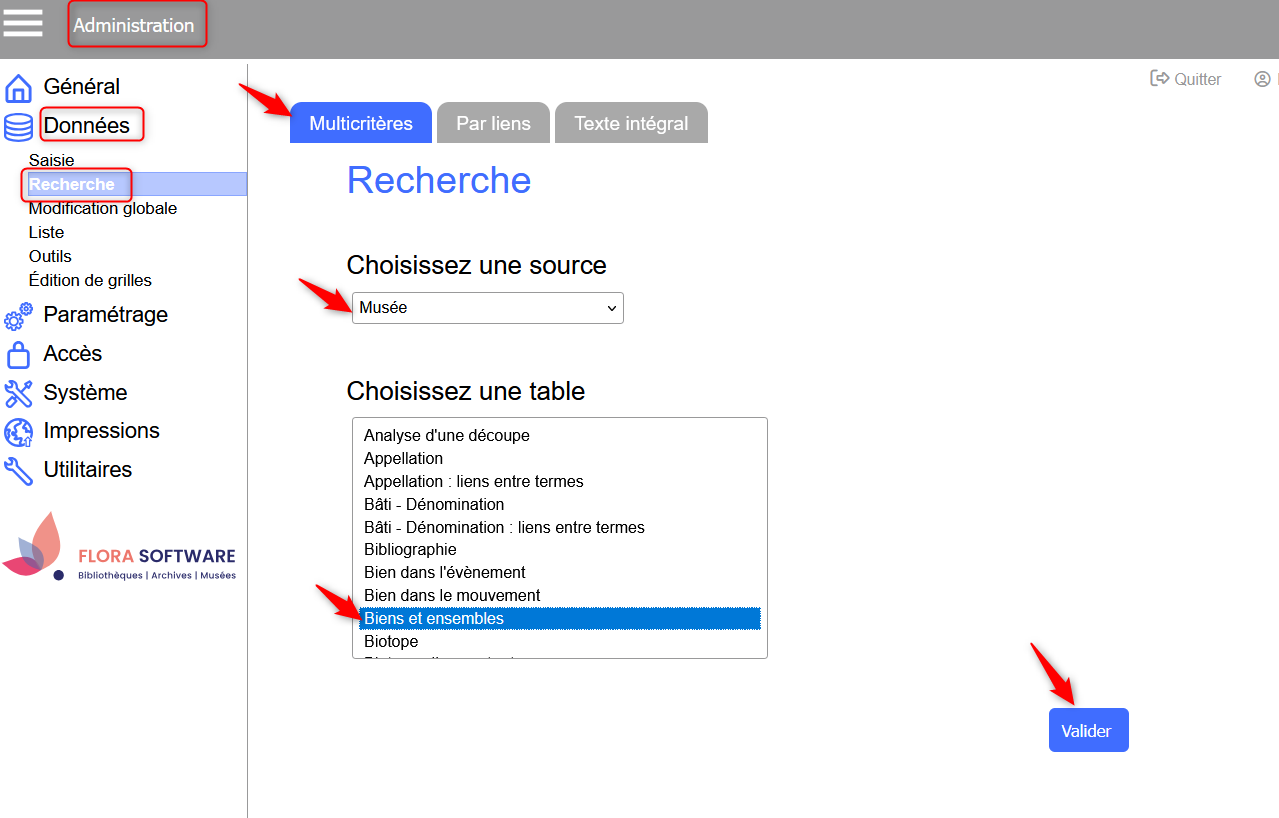1279x818 pixels.
Task: Switch to the Texte intégral tab
Action: (631, 124)
